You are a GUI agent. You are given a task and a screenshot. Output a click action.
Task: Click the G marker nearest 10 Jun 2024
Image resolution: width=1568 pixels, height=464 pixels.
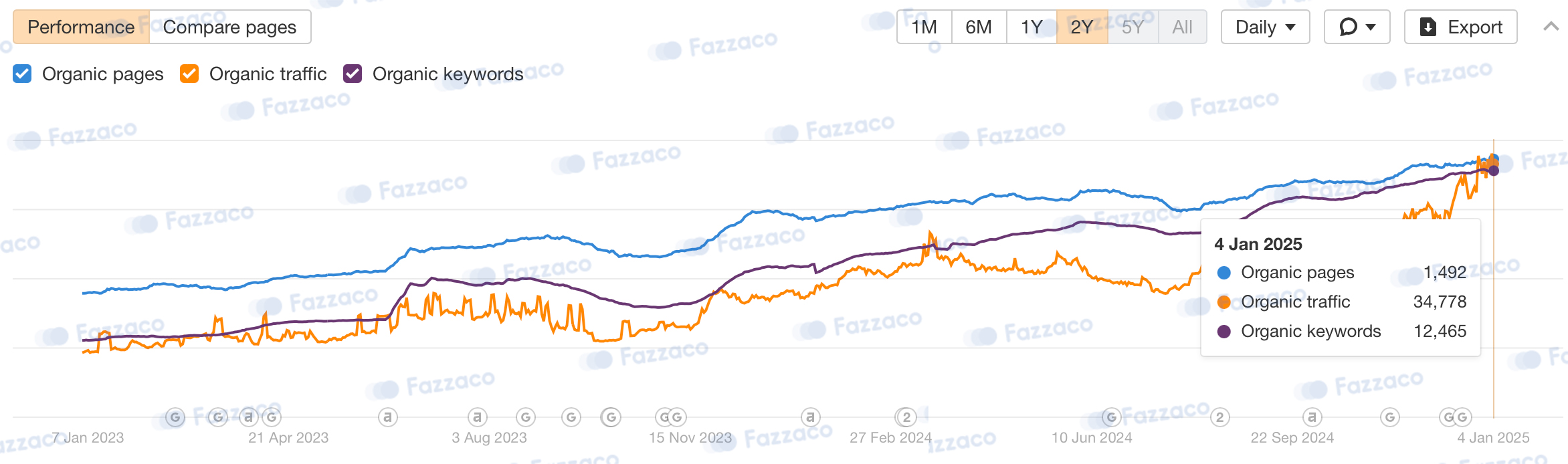click(1111, 418)
